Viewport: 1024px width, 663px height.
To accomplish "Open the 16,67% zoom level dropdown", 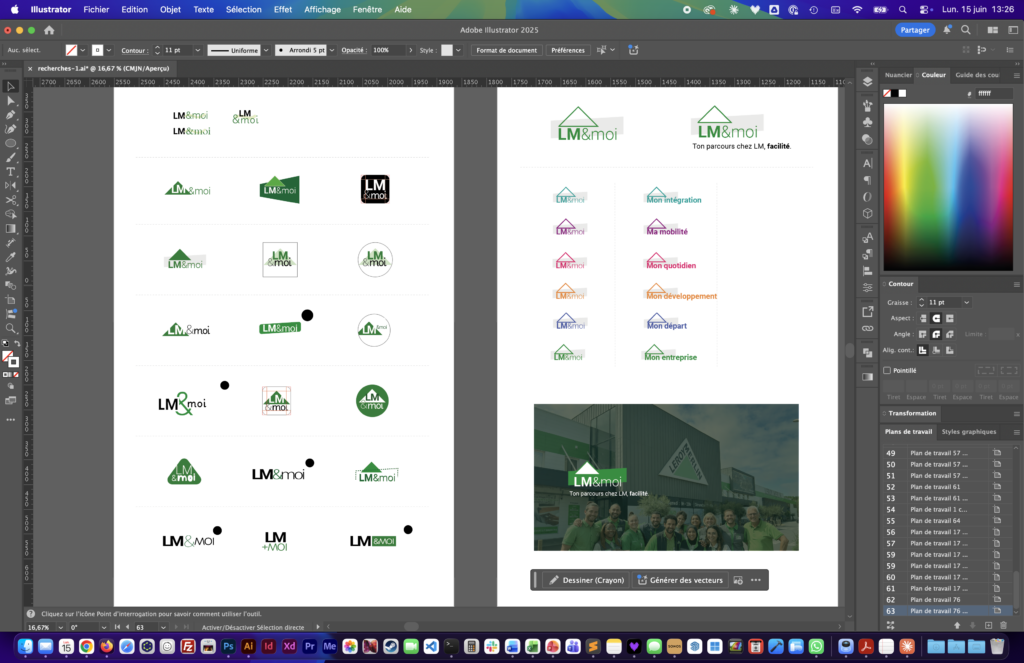I will [61, 627].
